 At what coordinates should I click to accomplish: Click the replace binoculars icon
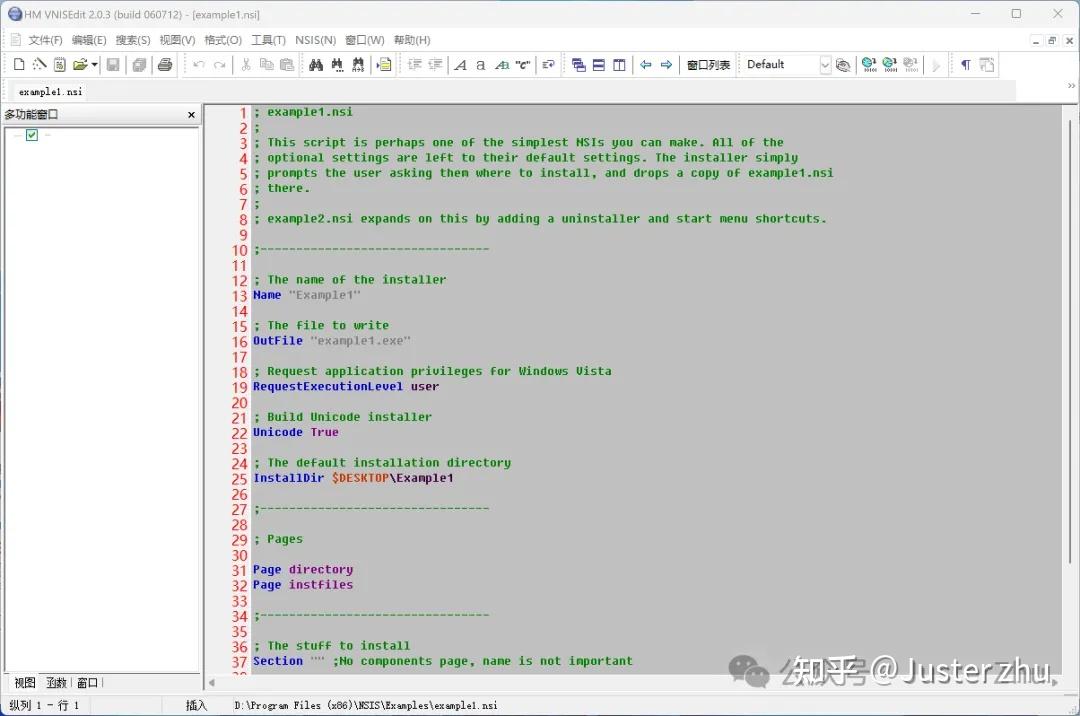tap(358, 65)
